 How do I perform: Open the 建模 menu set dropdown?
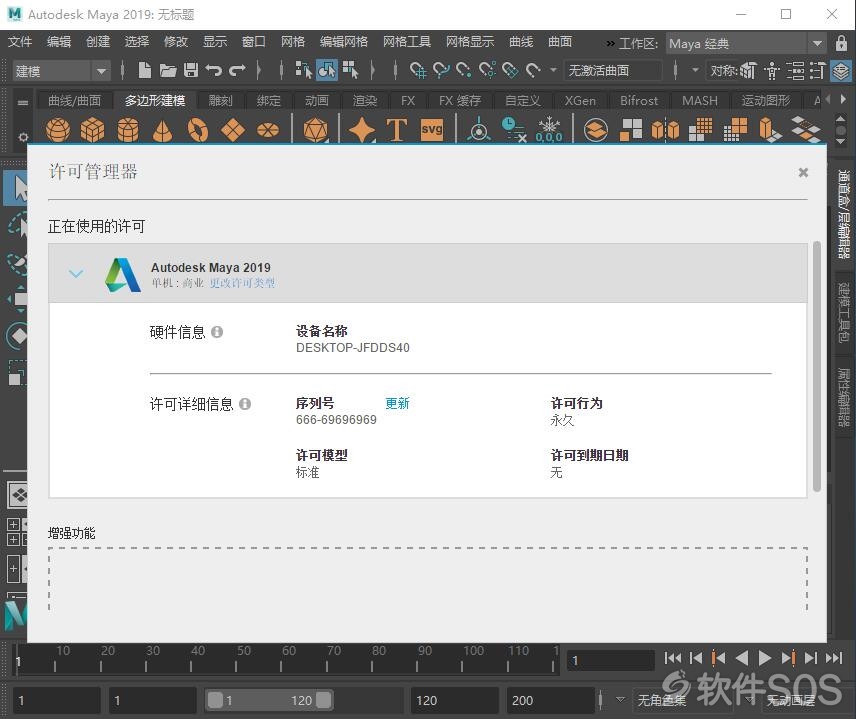(x=61, y=71)
